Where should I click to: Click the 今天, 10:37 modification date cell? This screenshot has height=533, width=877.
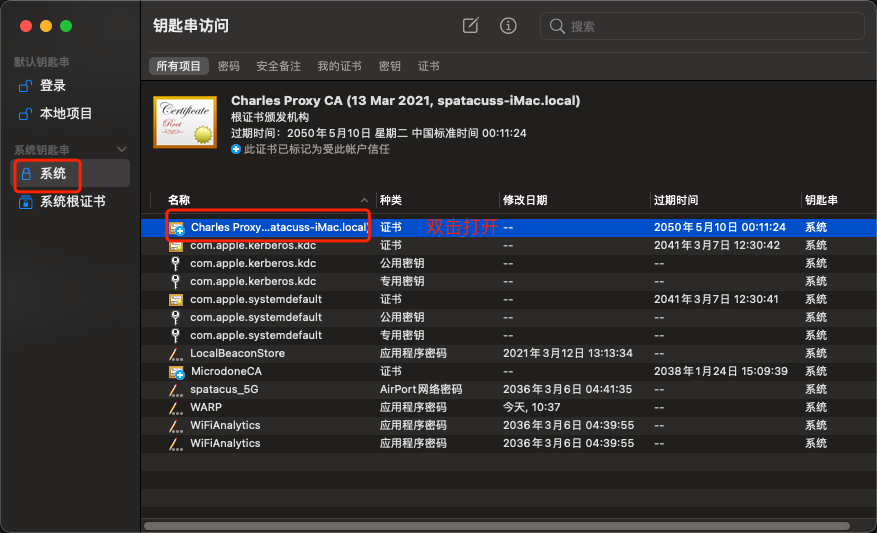[x=531, y=407]
